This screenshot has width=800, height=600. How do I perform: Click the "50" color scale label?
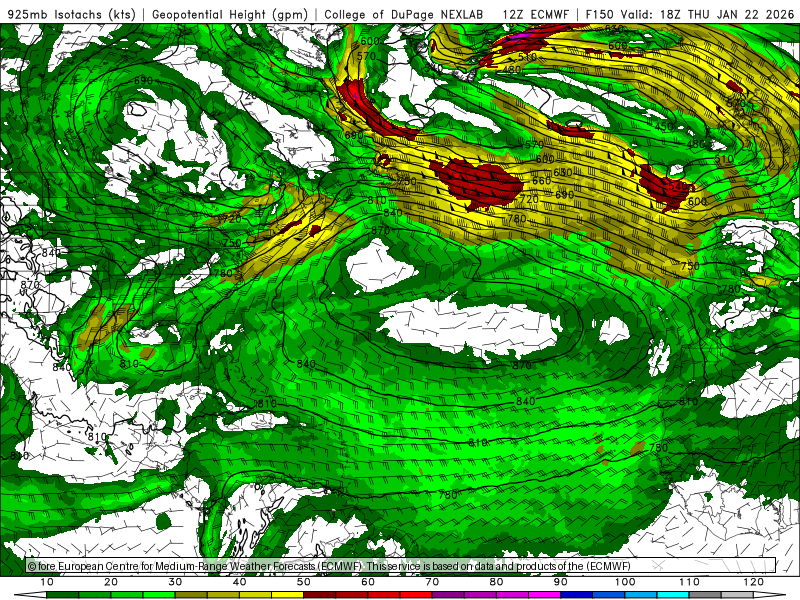tap(304, 582)
